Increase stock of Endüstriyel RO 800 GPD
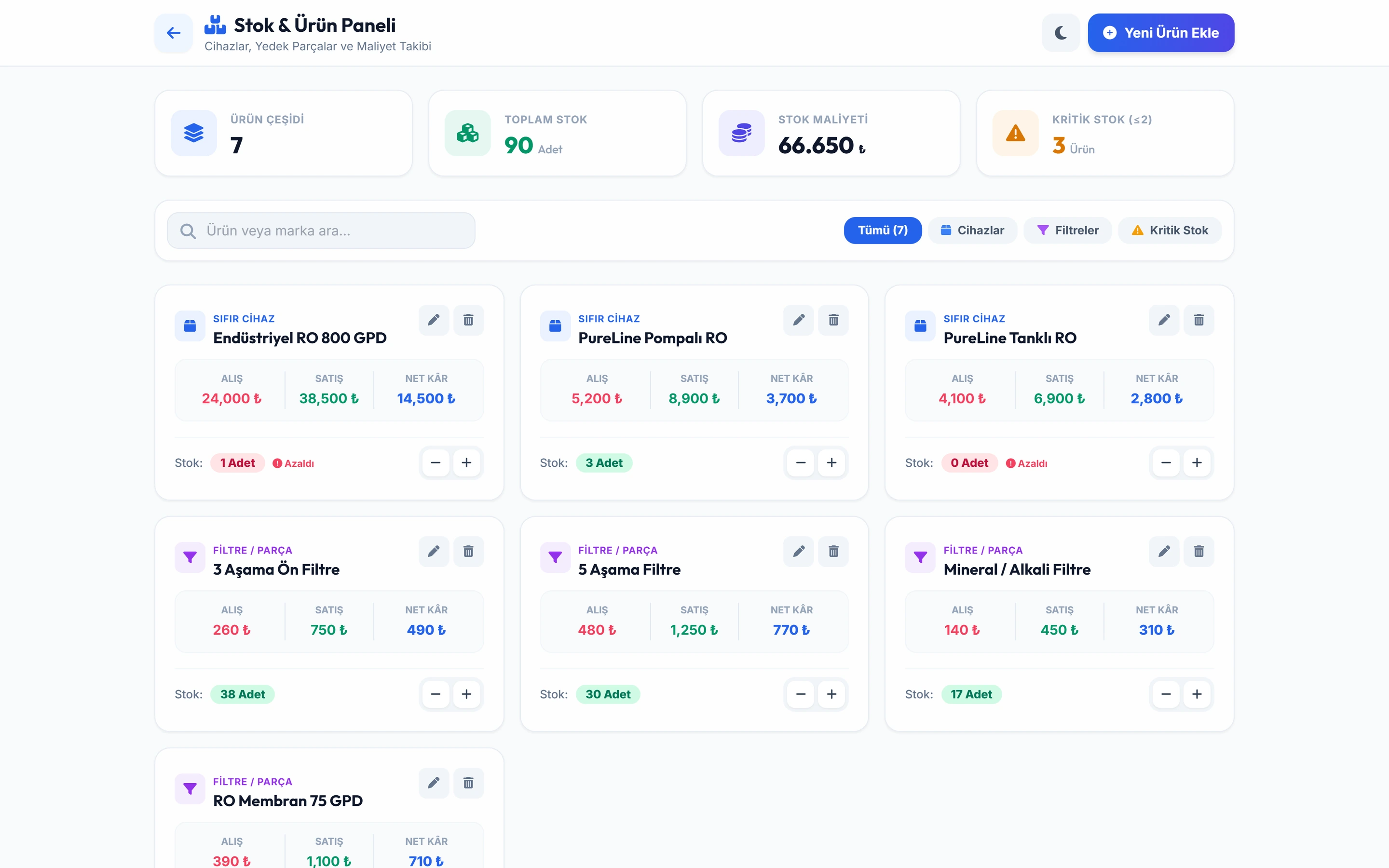The image size is (1389, 868). coord(467,463)
